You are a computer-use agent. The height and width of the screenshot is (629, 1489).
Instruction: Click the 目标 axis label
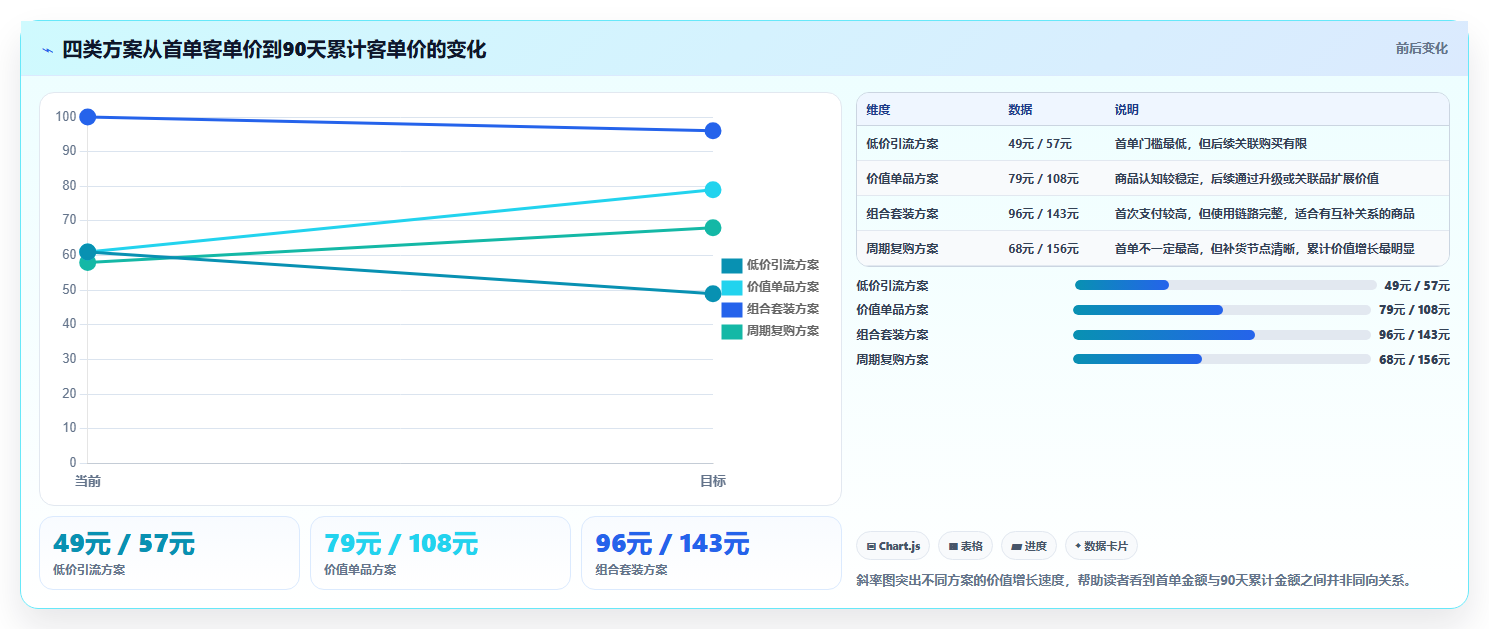click(x=713, y=481)
